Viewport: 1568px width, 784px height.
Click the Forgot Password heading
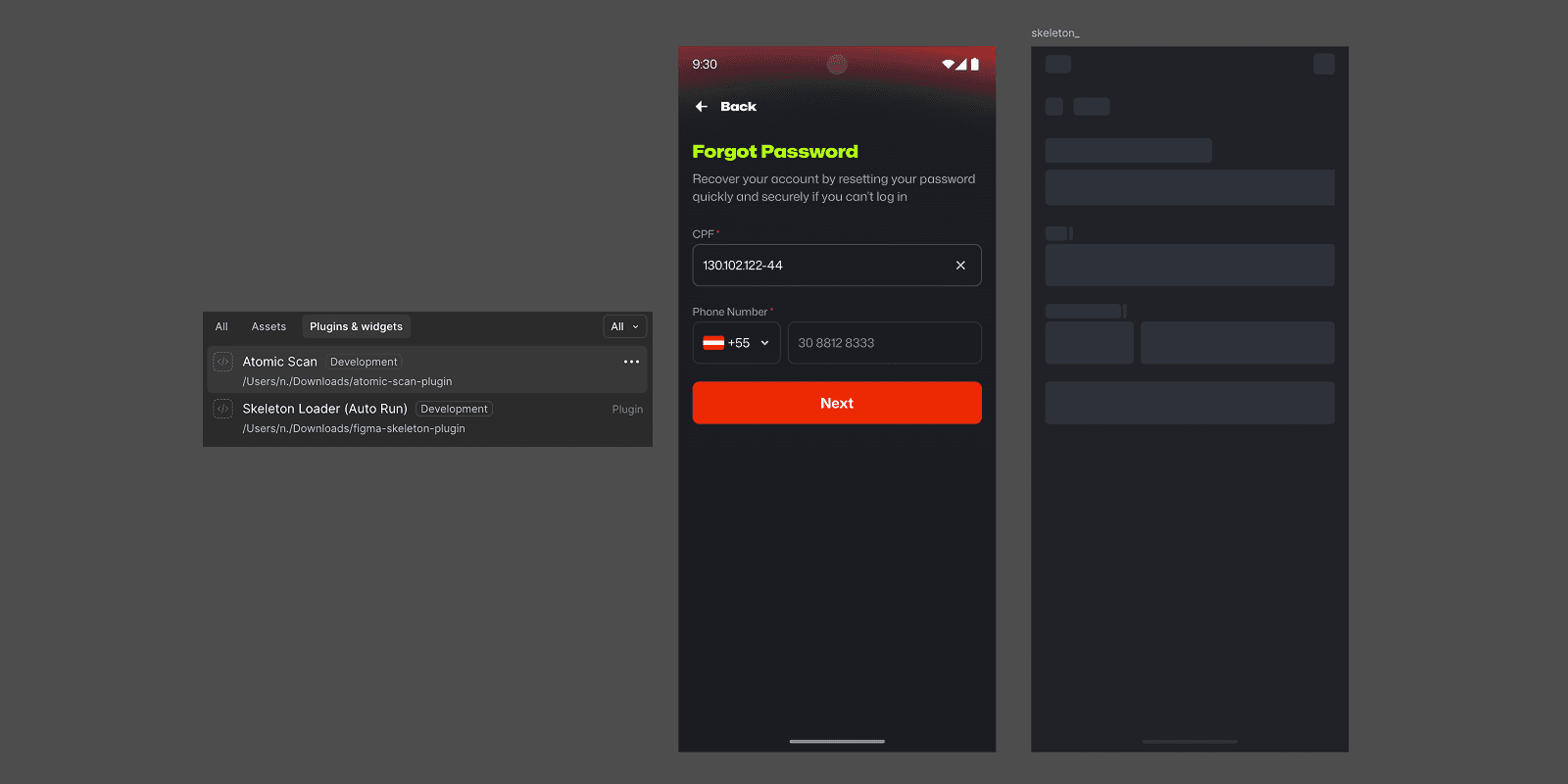click(775, 152)
